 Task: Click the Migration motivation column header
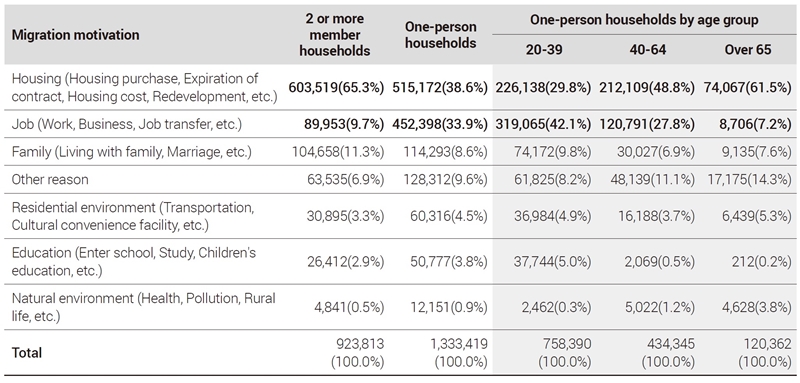[x=75, y=35]
